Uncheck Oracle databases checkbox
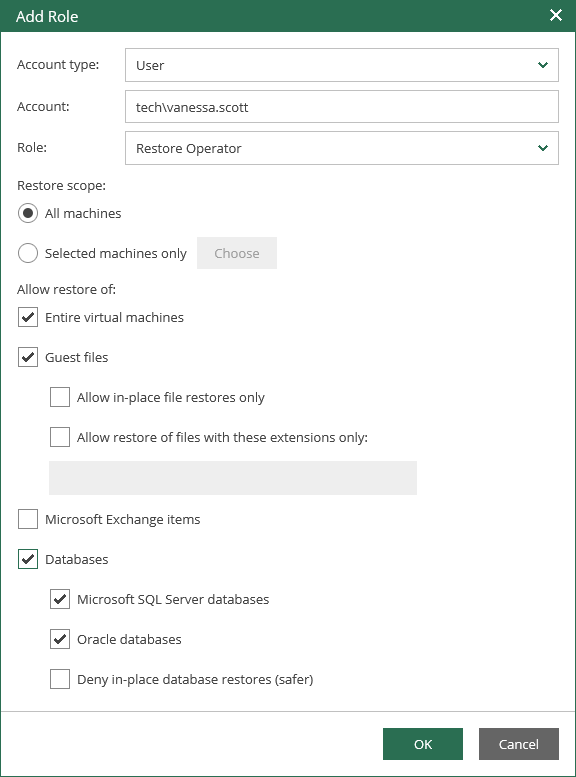 coord(59,639)
